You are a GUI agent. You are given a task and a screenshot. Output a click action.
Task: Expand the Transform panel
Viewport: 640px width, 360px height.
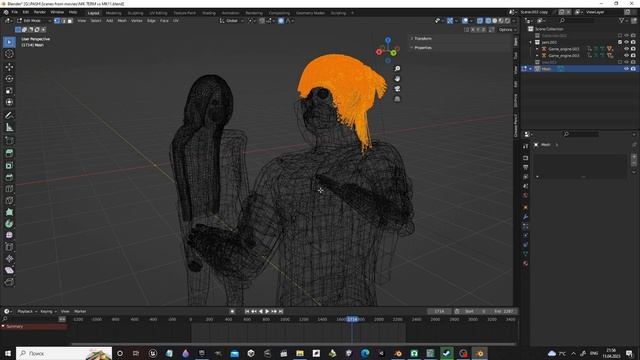coord(423,38)
